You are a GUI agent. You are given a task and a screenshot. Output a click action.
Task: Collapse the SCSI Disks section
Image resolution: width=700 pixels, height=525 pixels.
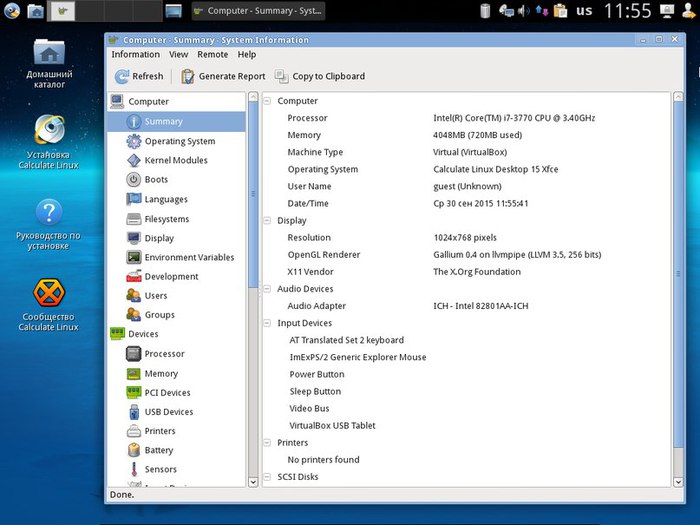tap(267, 477)
